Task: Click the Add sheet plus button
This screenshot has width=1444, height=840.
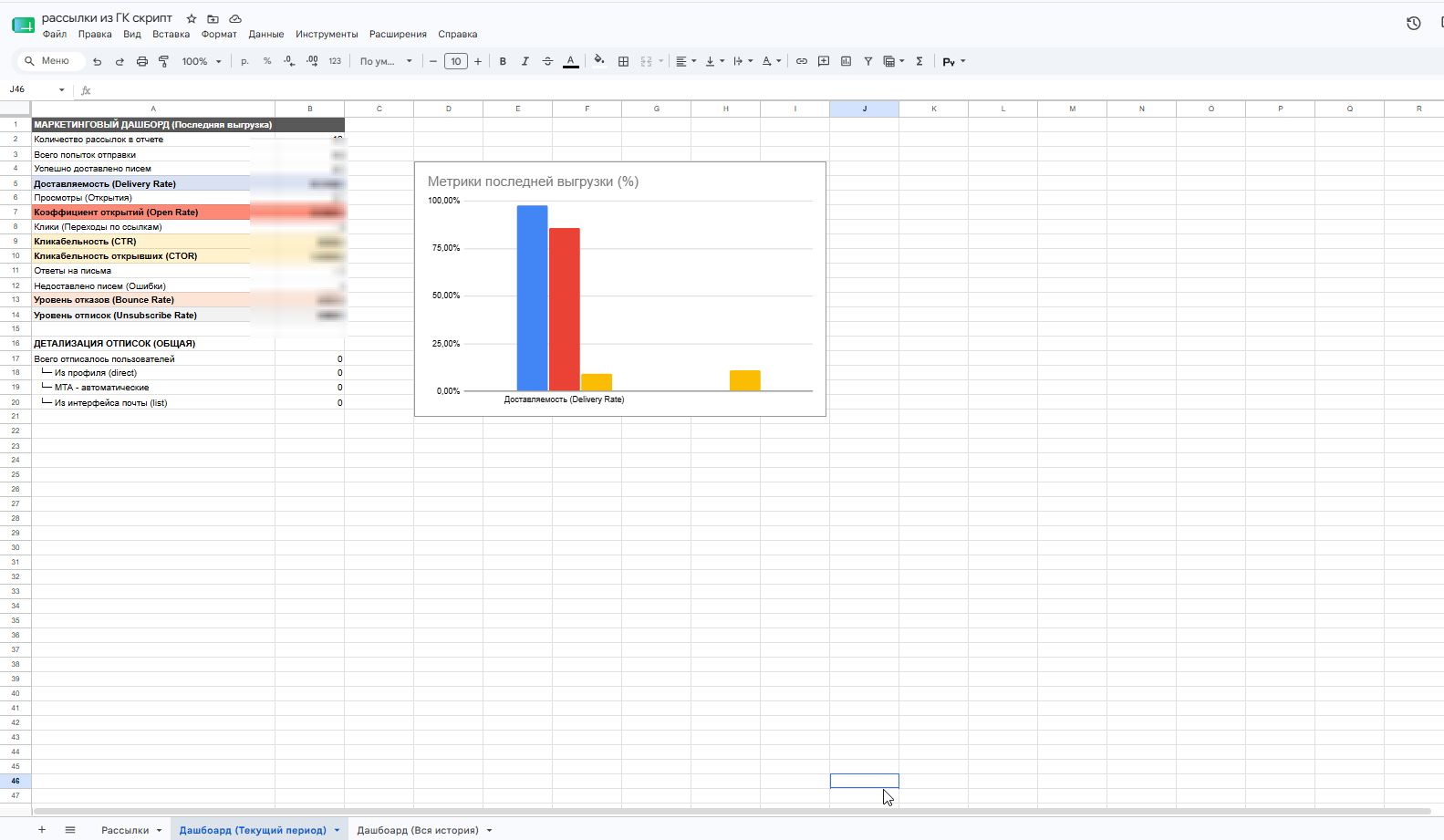Action: click(x=41, y=829)
